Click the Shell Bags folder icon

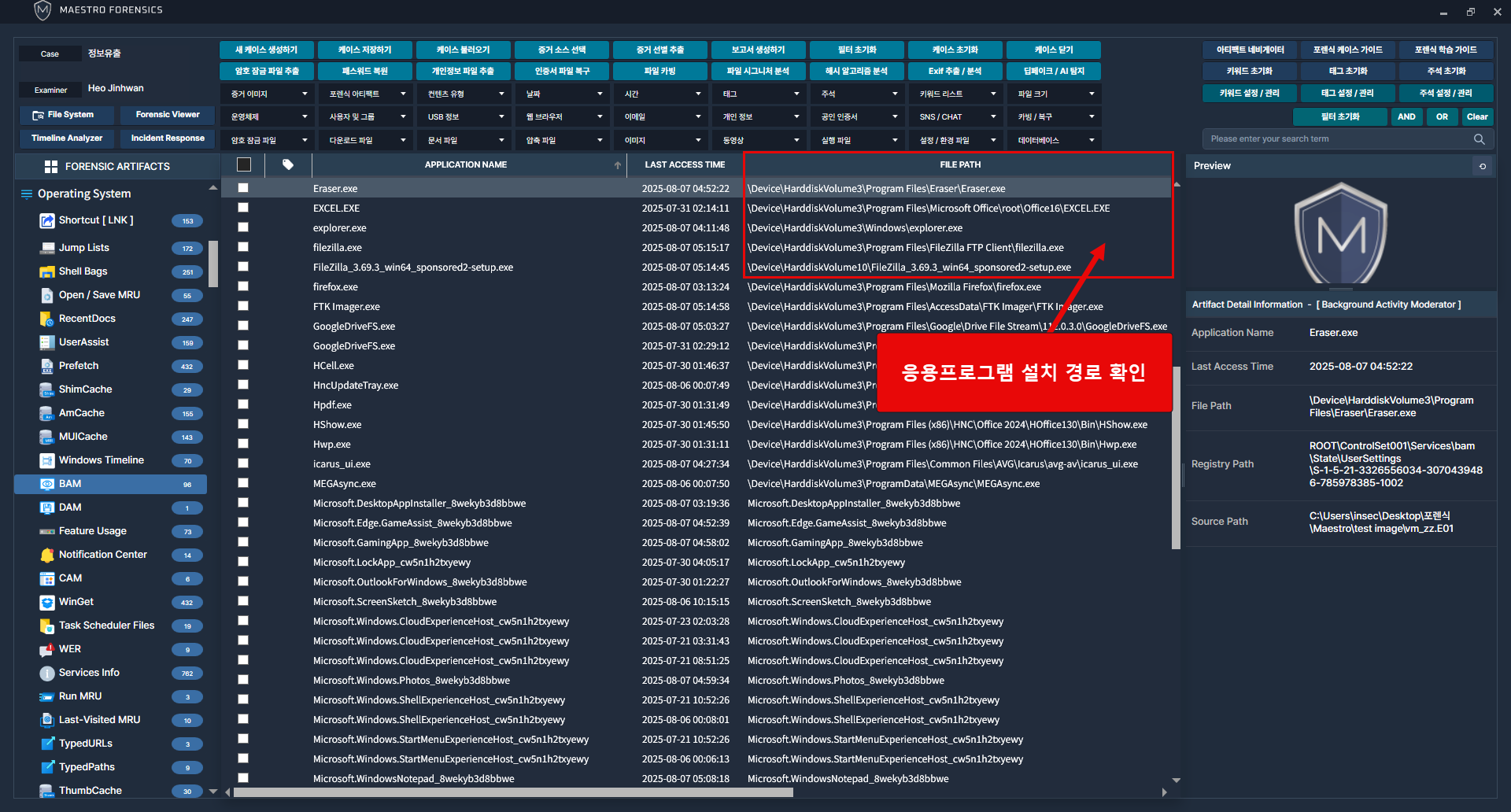47,271
